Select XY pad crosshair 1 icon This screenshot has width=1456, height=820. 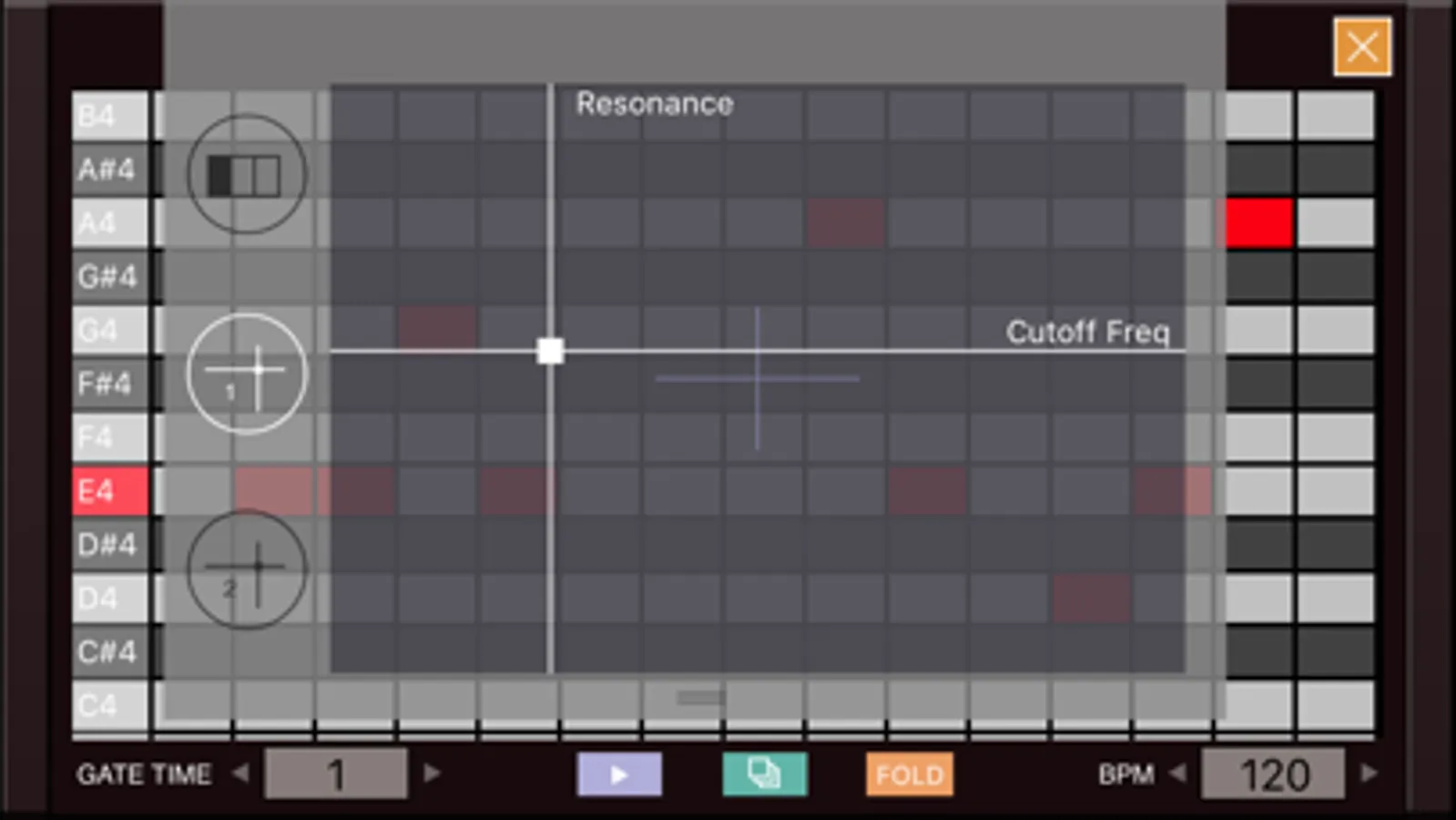(247, 373)
